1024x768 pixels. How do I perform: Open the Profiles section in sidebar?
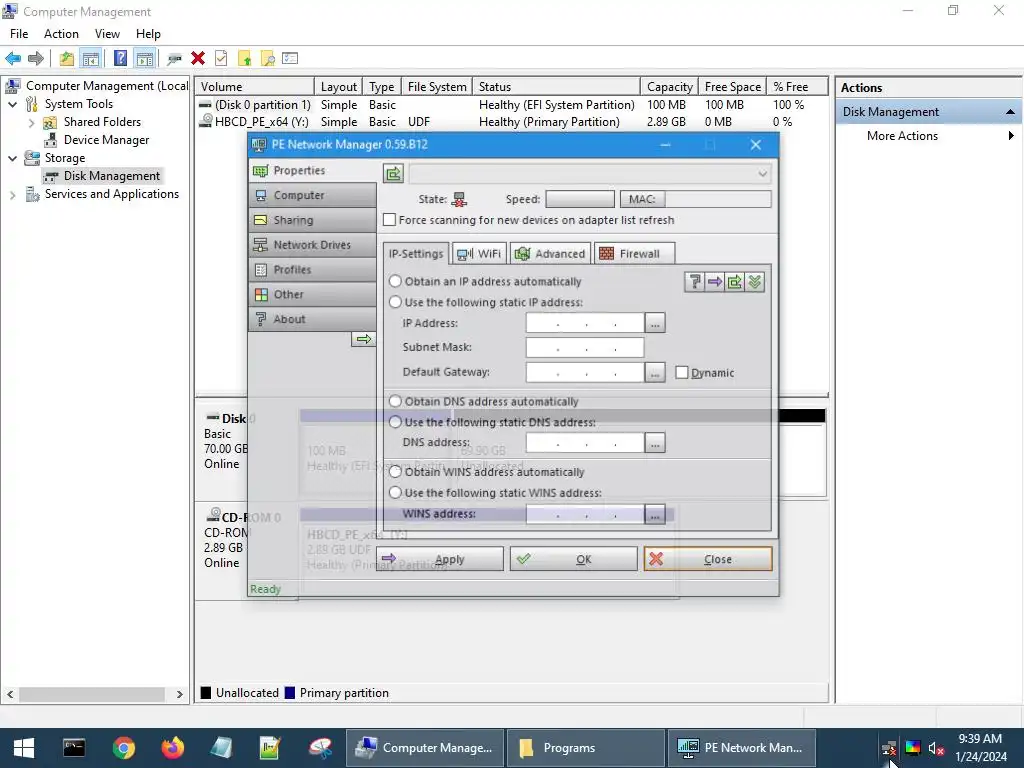point(312,270)
